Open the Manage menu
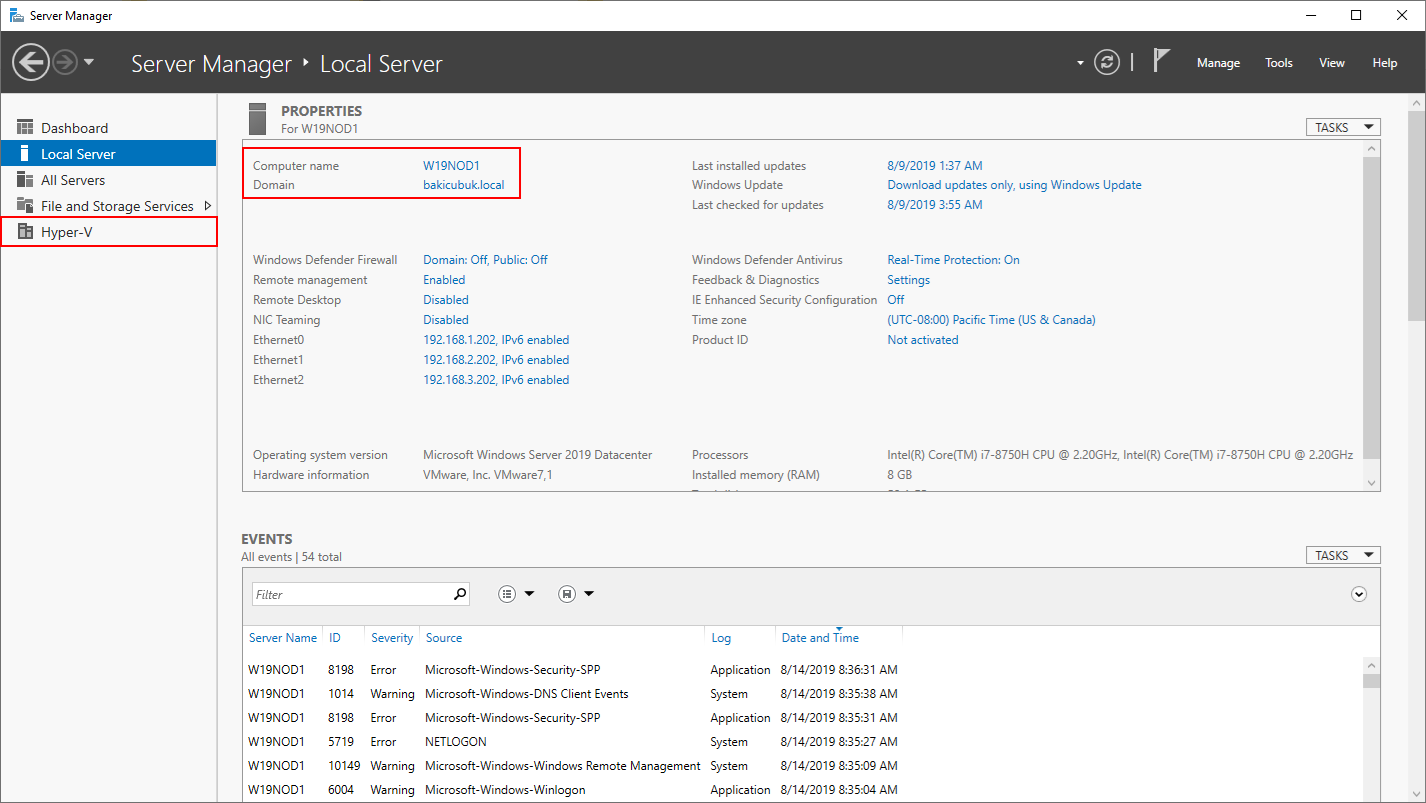 click(x=1218, y=63)
